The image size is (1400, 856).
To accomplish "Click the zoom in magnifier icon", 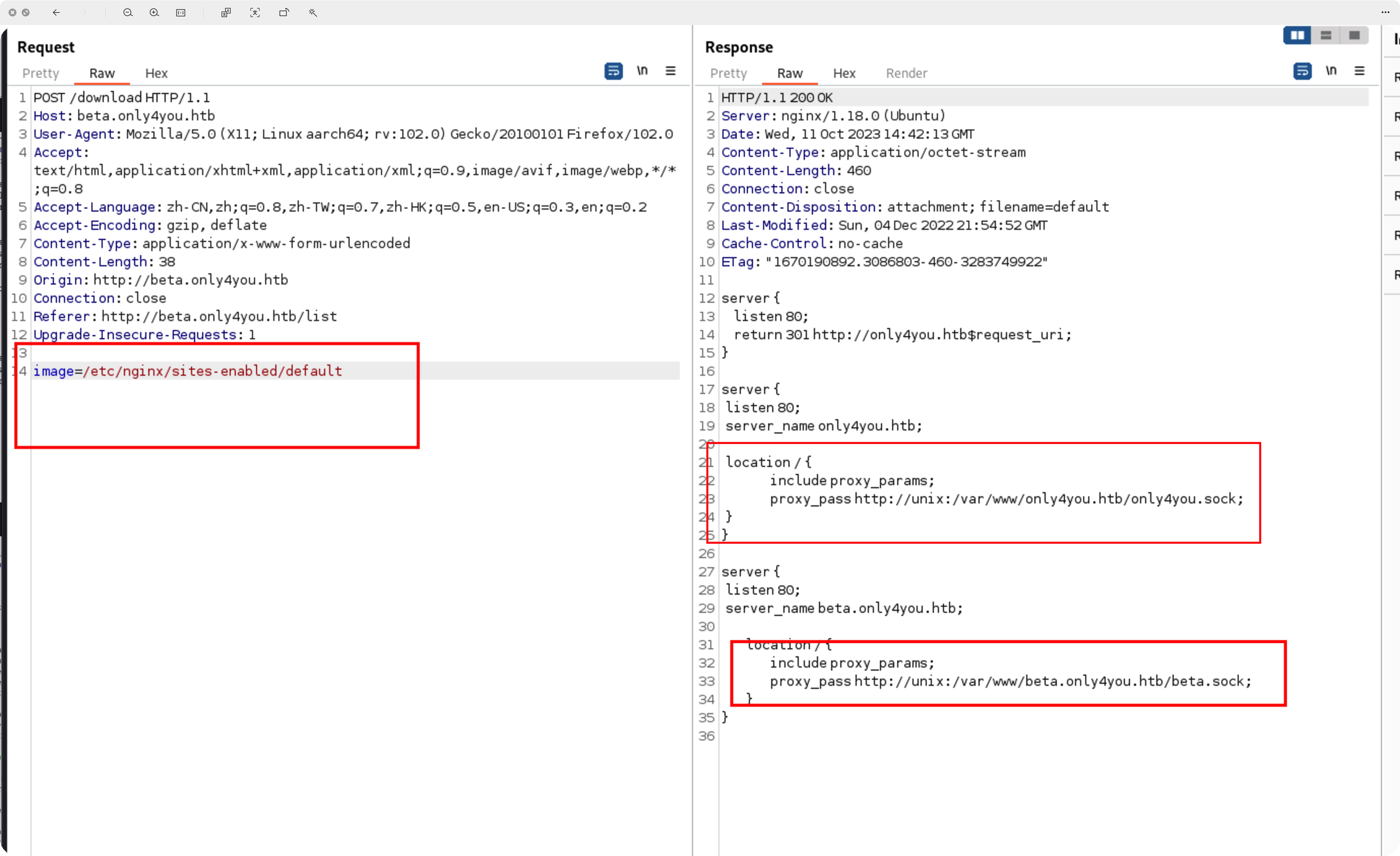I will coord(154,12).
